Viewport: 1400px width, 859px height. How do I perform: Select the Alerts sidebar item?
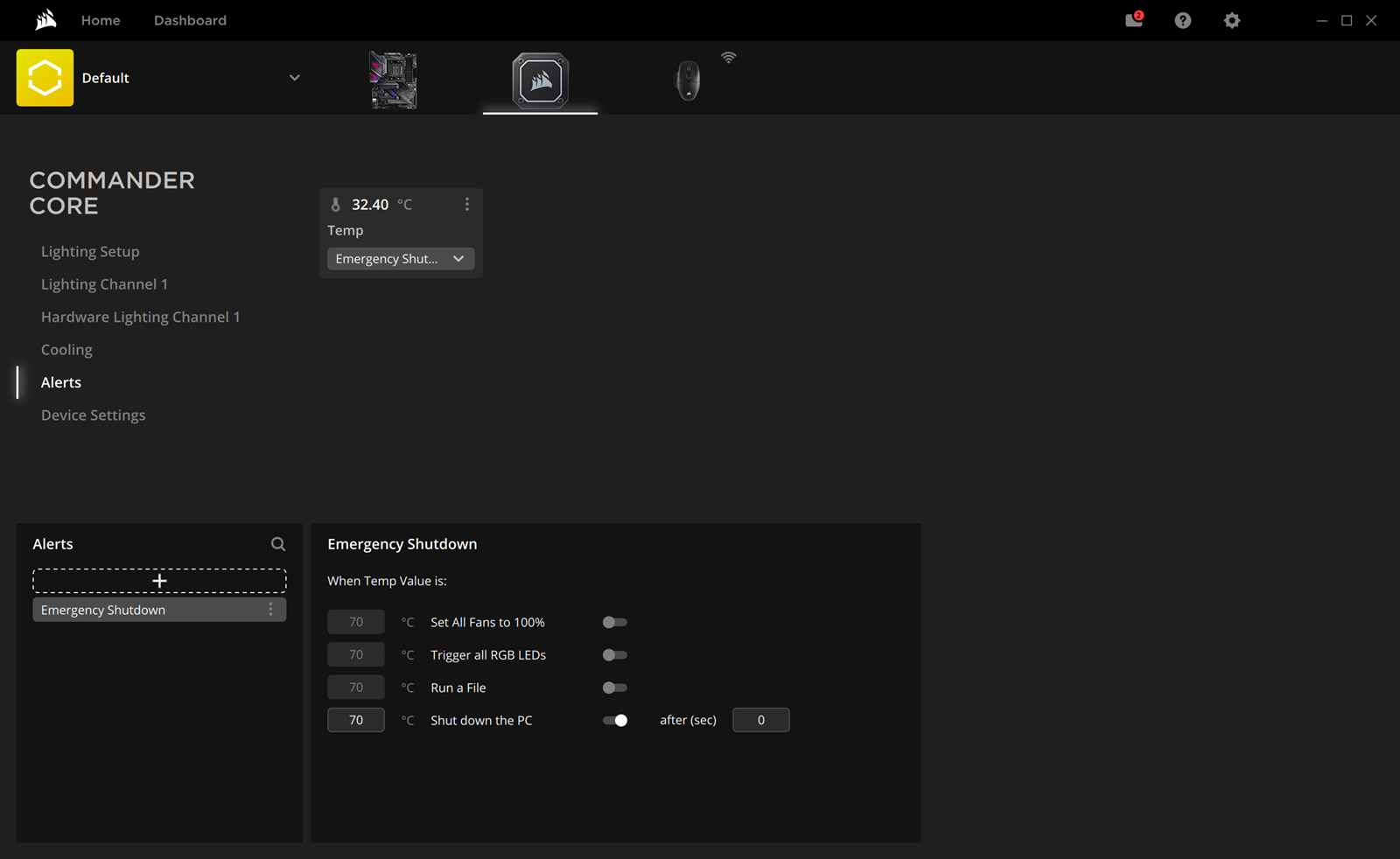pos(61,382)
